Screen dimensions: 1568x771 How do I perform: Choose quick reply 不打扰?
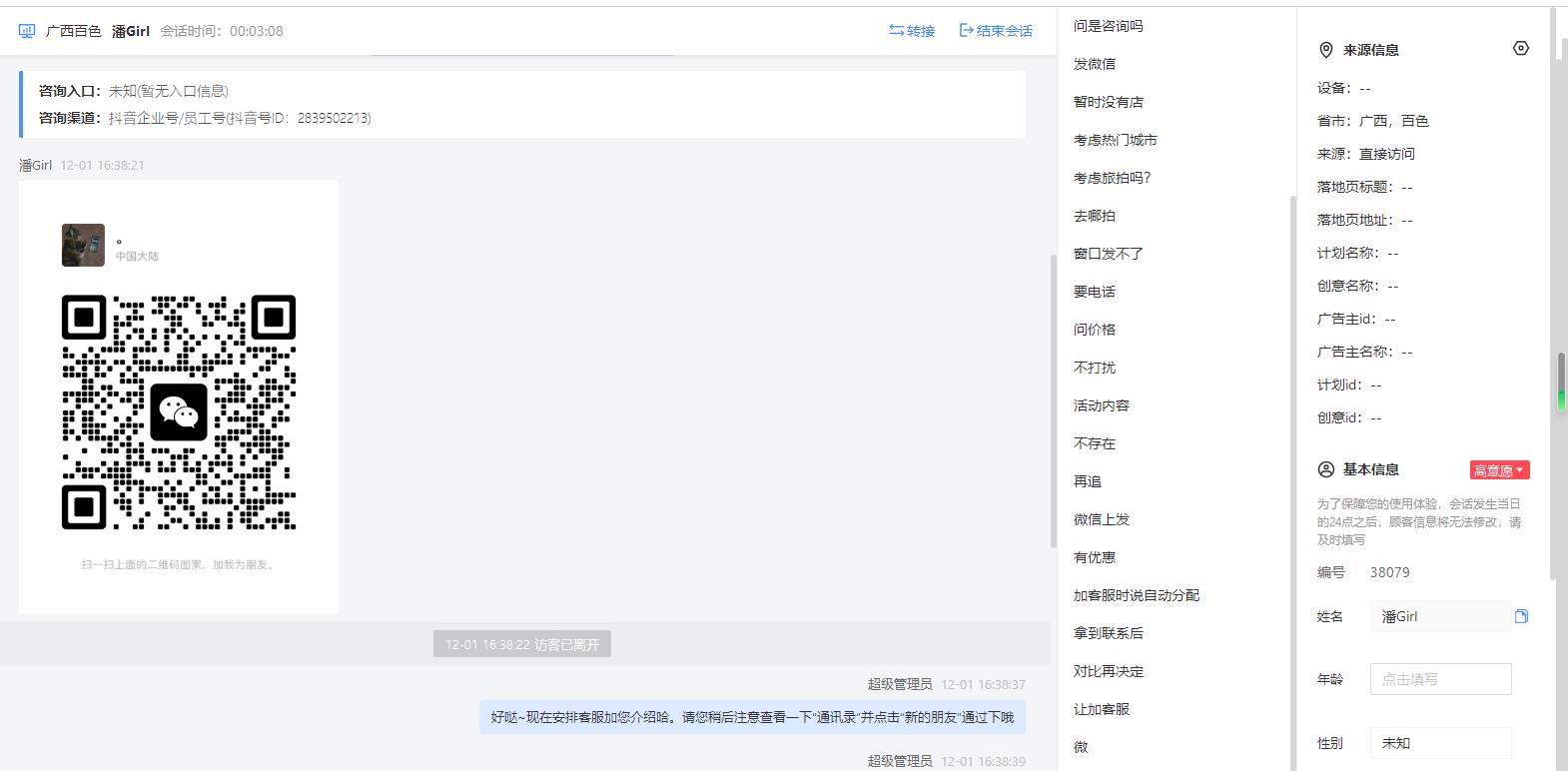pos(1095,368)
